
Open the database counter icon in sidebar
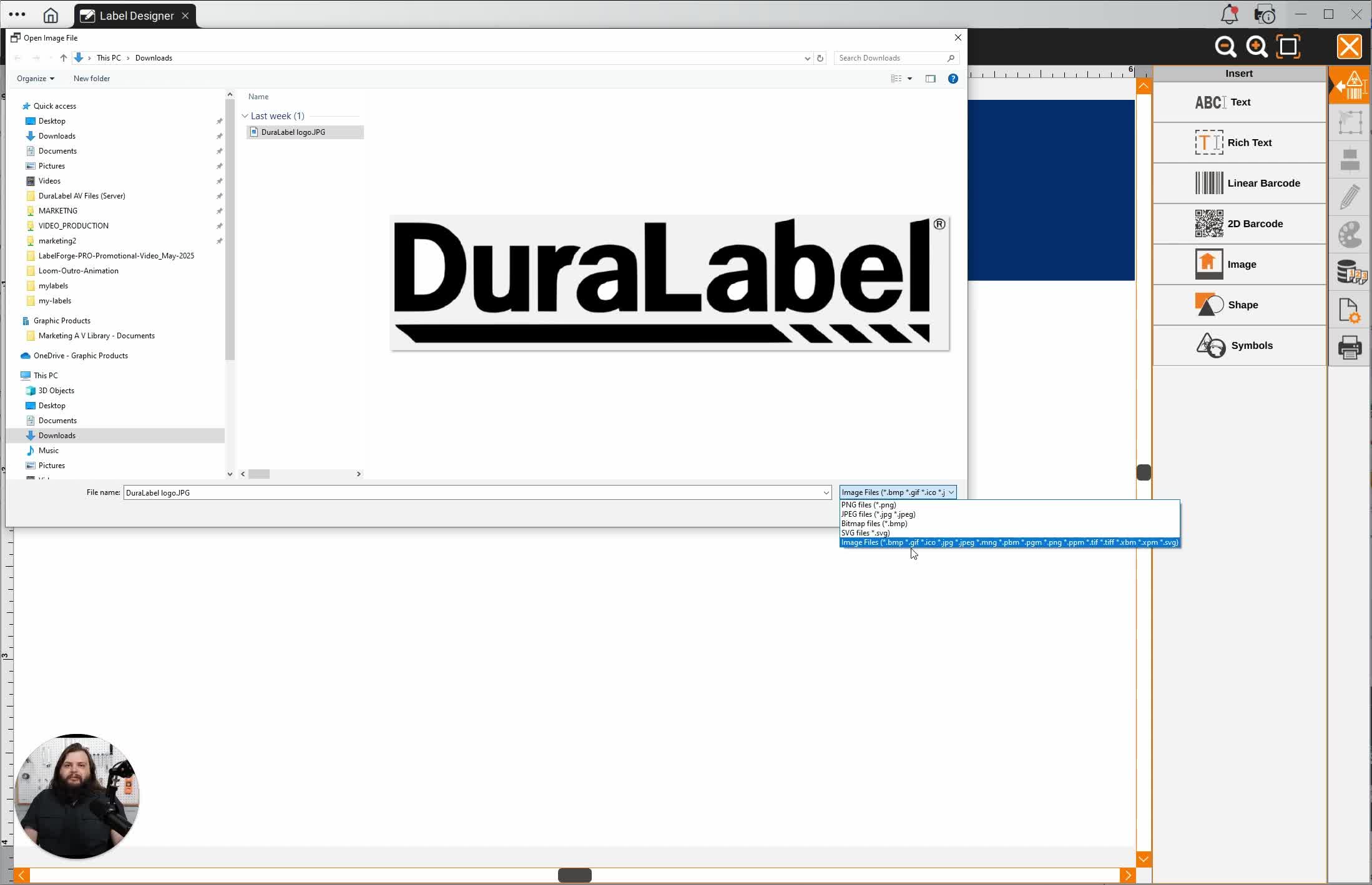tap(1351, 272)
